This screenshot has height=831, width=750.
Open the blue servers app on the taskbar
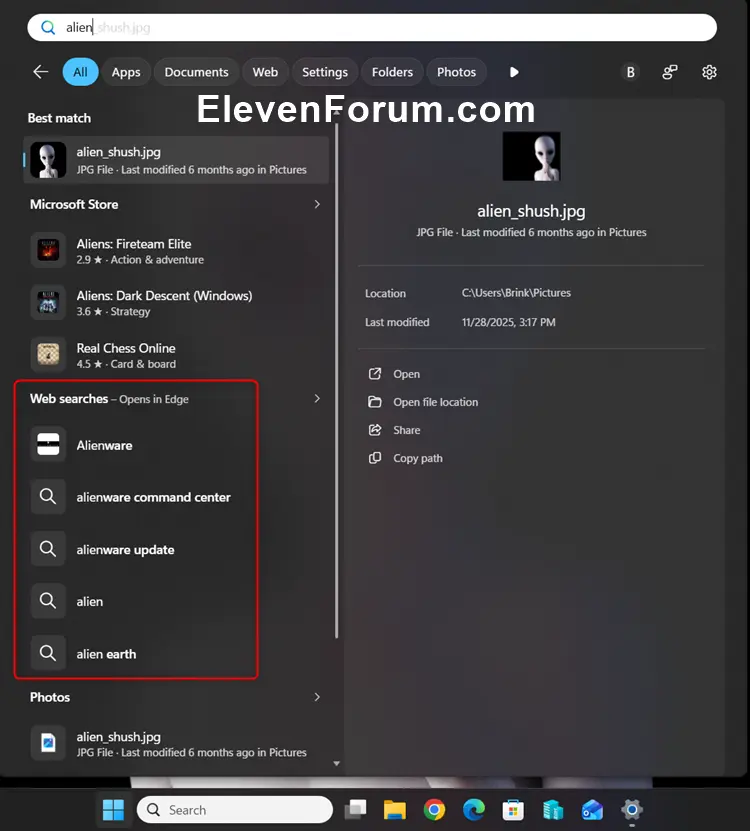(x=553, y=809)
